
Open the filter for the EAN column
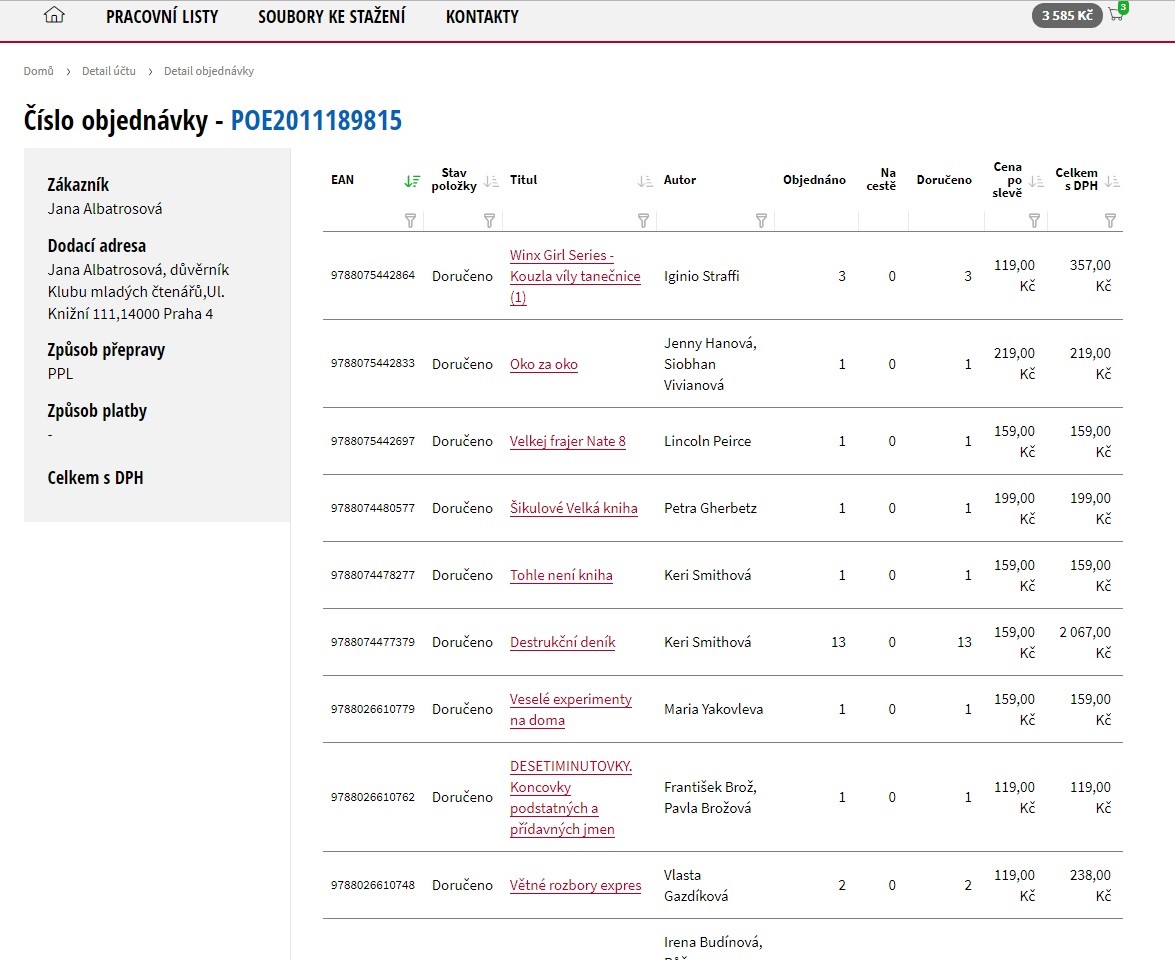click(x=410, y=220)
